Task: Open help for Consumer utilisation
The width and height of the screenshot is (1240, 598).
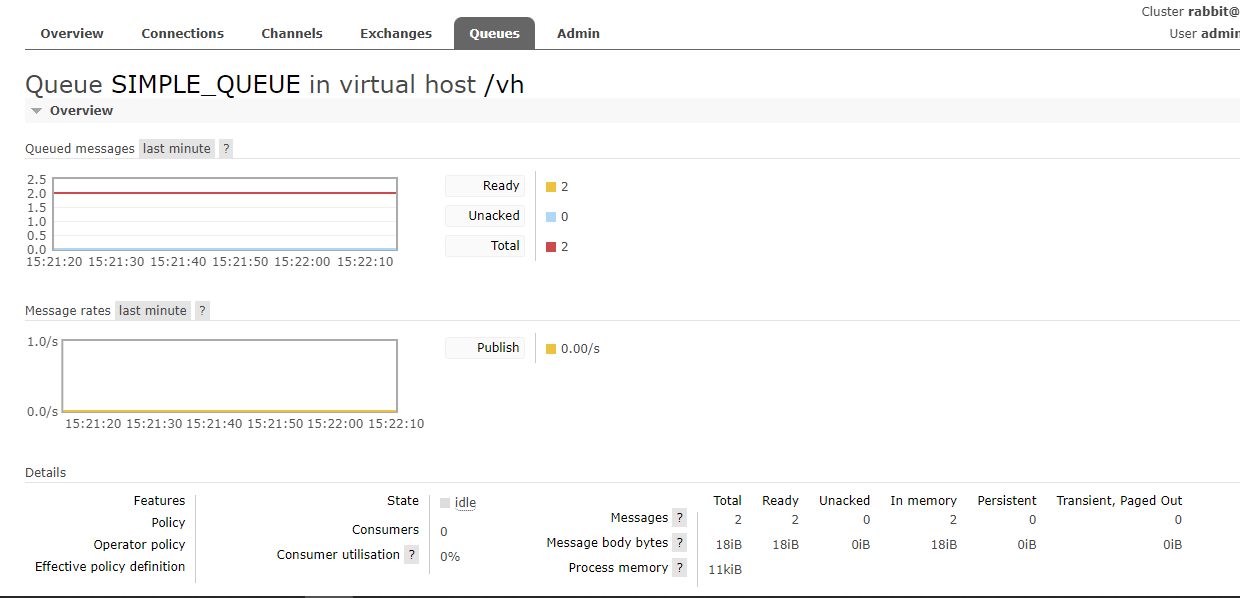Action: pyautogui.click(x=411, y=555)
